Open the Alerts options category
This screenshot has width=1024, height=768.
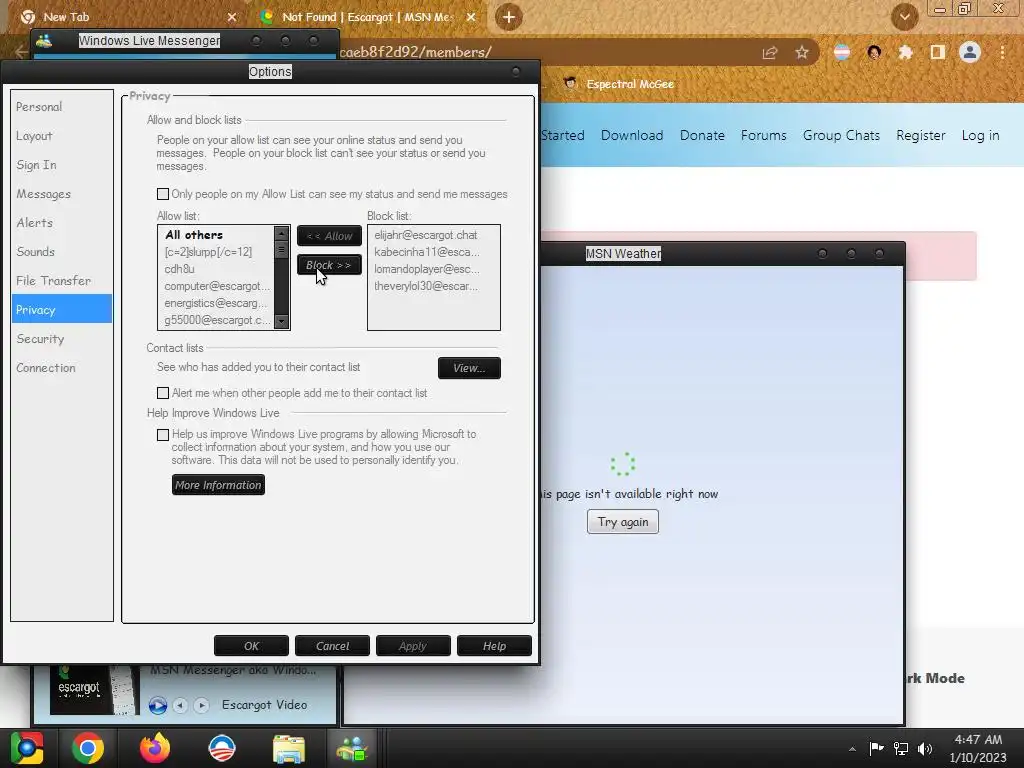click(61, 223)
